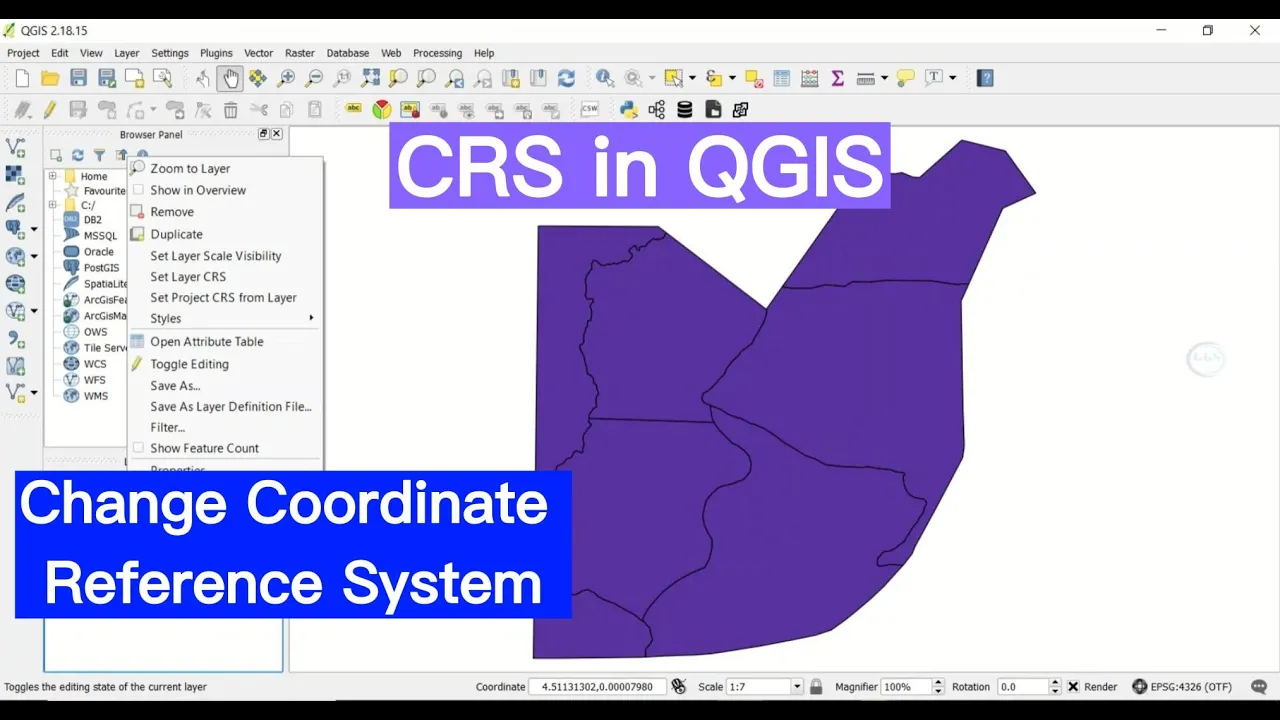Toggle the Render checkbox in status bar

1073,687
